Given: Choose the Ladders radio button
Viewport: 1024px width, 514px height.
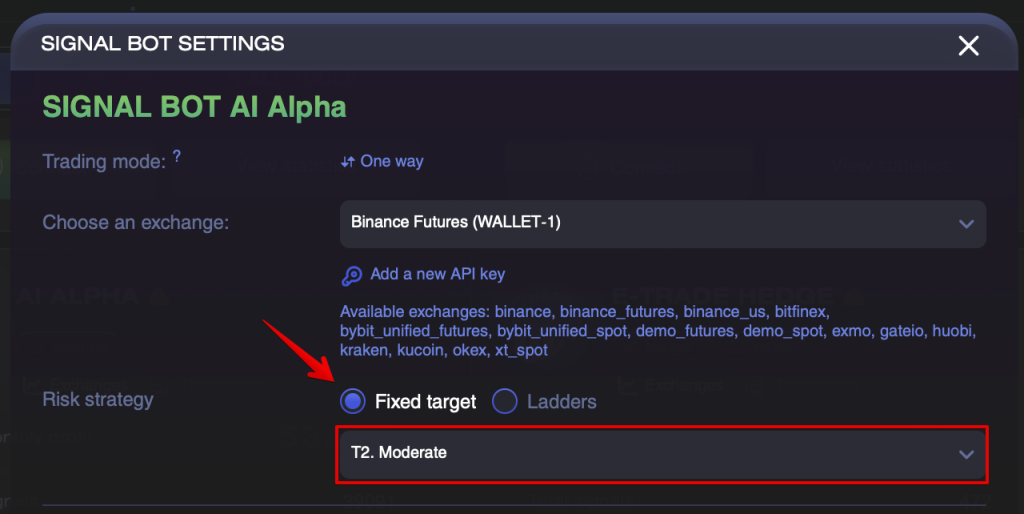Looking at the screenshot, I should click(x=505, y=401).
